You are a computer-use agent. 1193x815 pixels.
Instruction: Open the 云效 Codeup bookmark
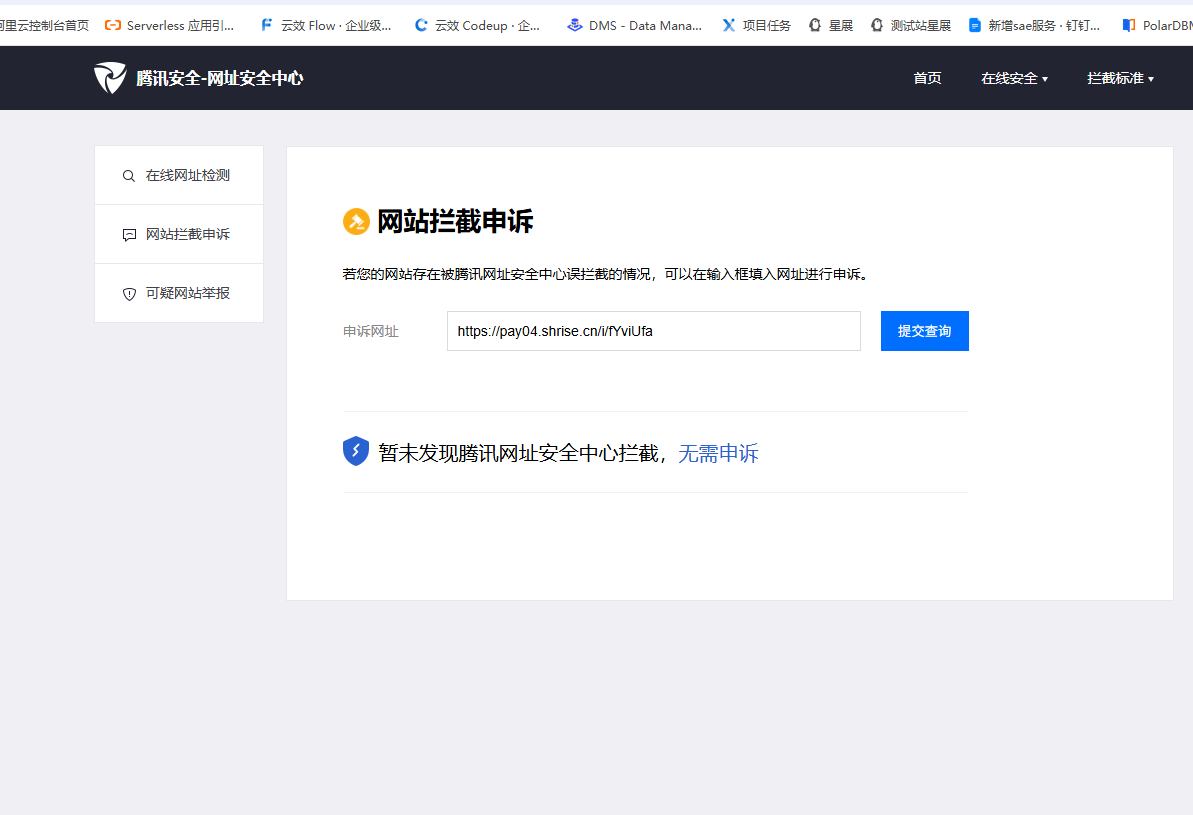point(478,25)
